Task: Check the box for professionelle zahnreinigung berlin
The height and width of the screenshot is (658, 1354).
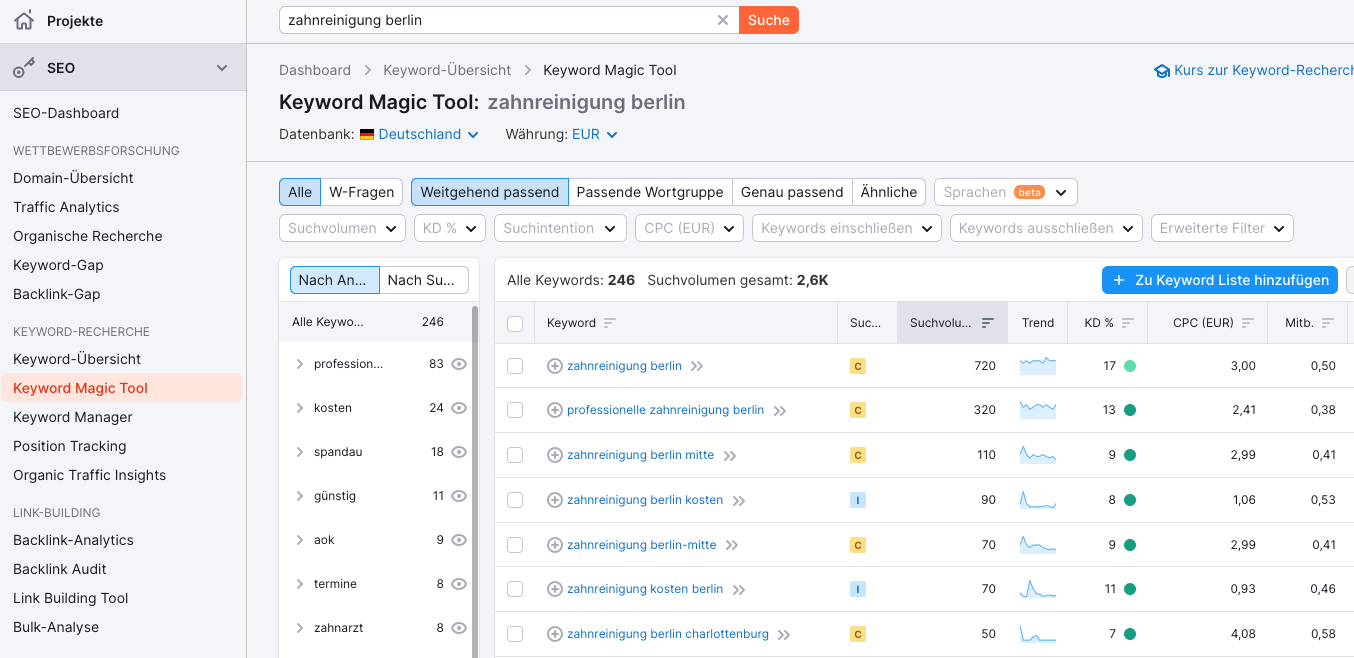Action: coord(515,410)
